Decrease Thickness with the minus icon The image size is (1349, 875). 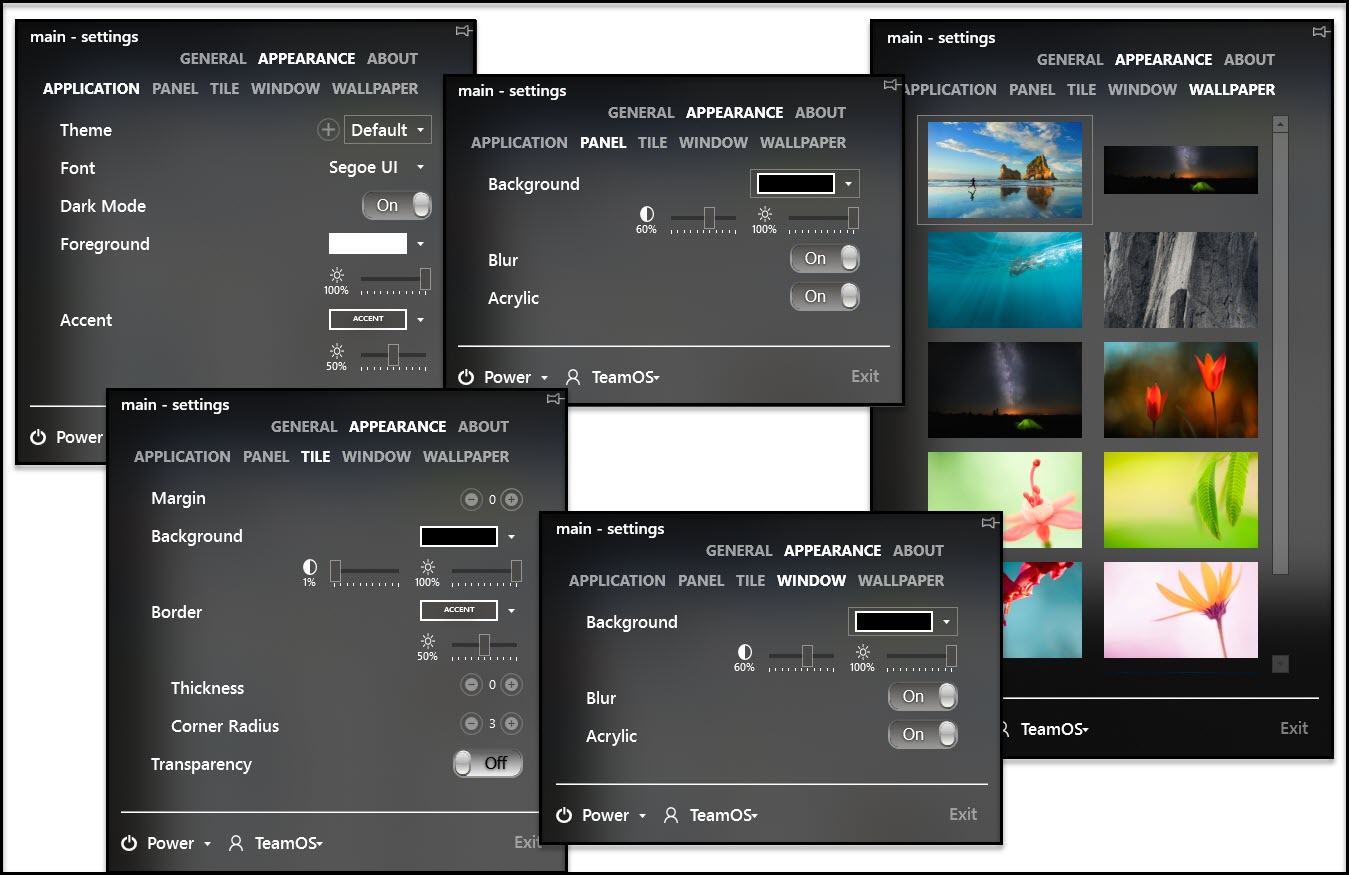coord(471,685)
